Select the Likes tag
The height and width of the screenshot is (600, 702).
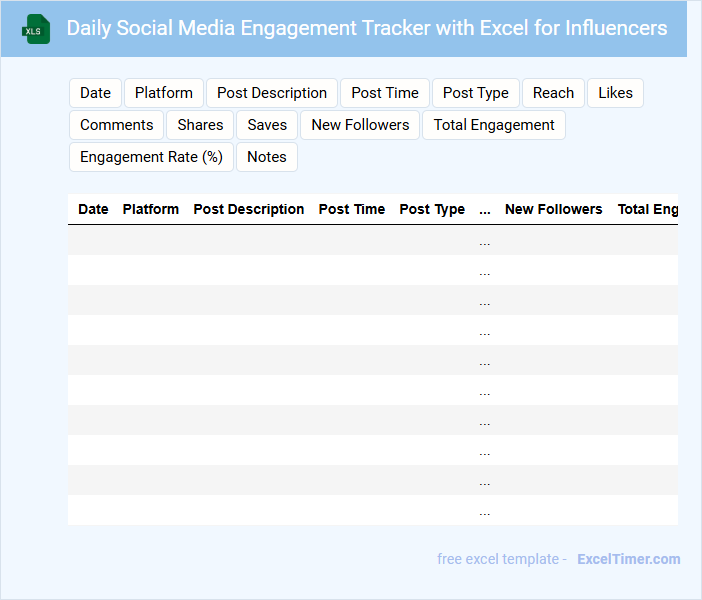[615, 93]
